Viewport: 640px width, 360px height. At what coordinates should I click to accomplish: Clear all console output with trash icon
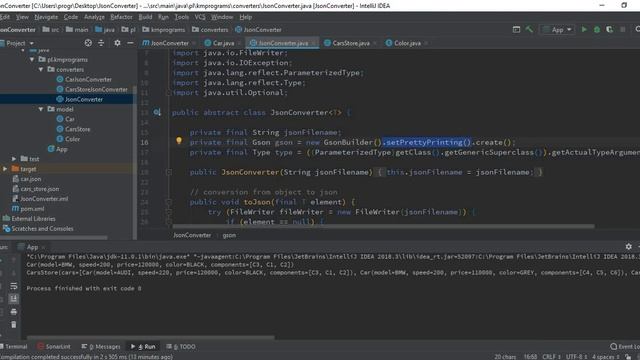13,324
